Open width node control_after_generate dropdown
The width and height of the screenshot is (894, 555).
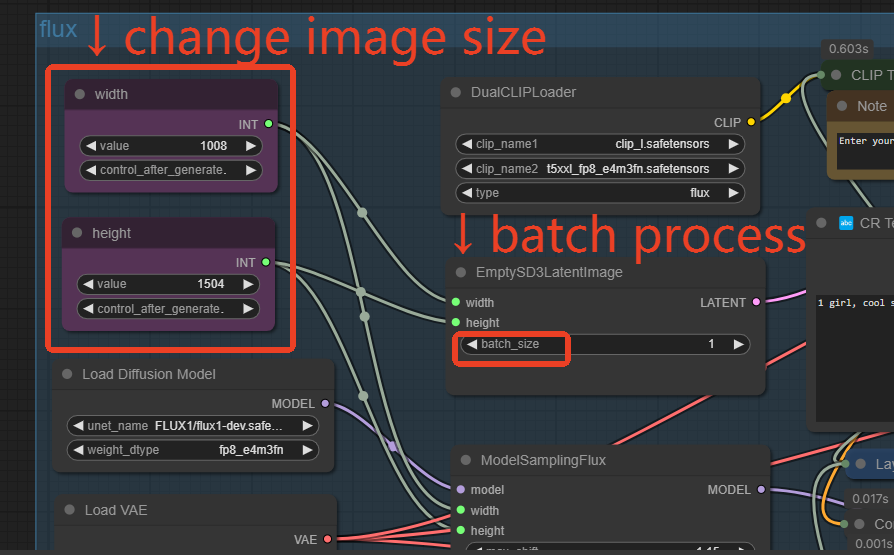[x=171, y=170]
